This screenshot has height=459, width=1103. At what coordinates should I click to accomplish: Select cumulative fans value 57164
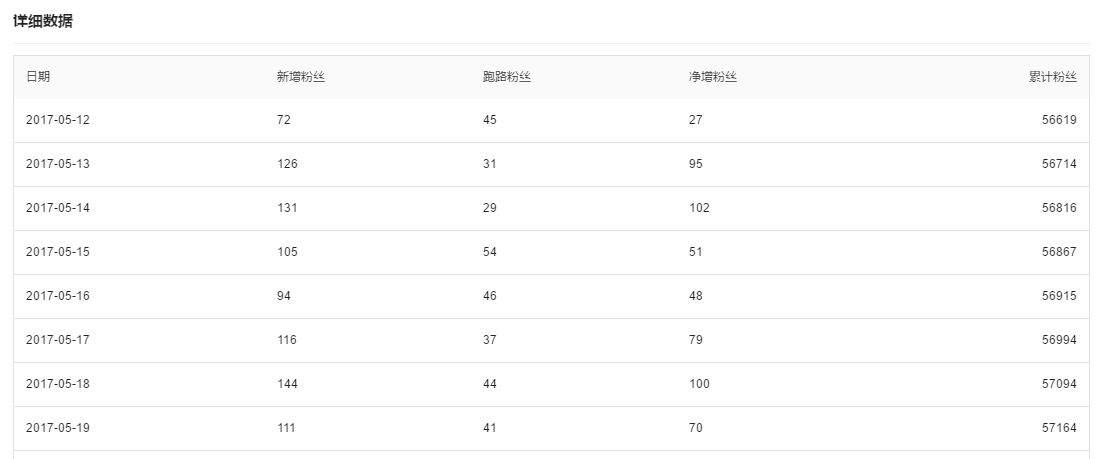[x=1059, y=428]
